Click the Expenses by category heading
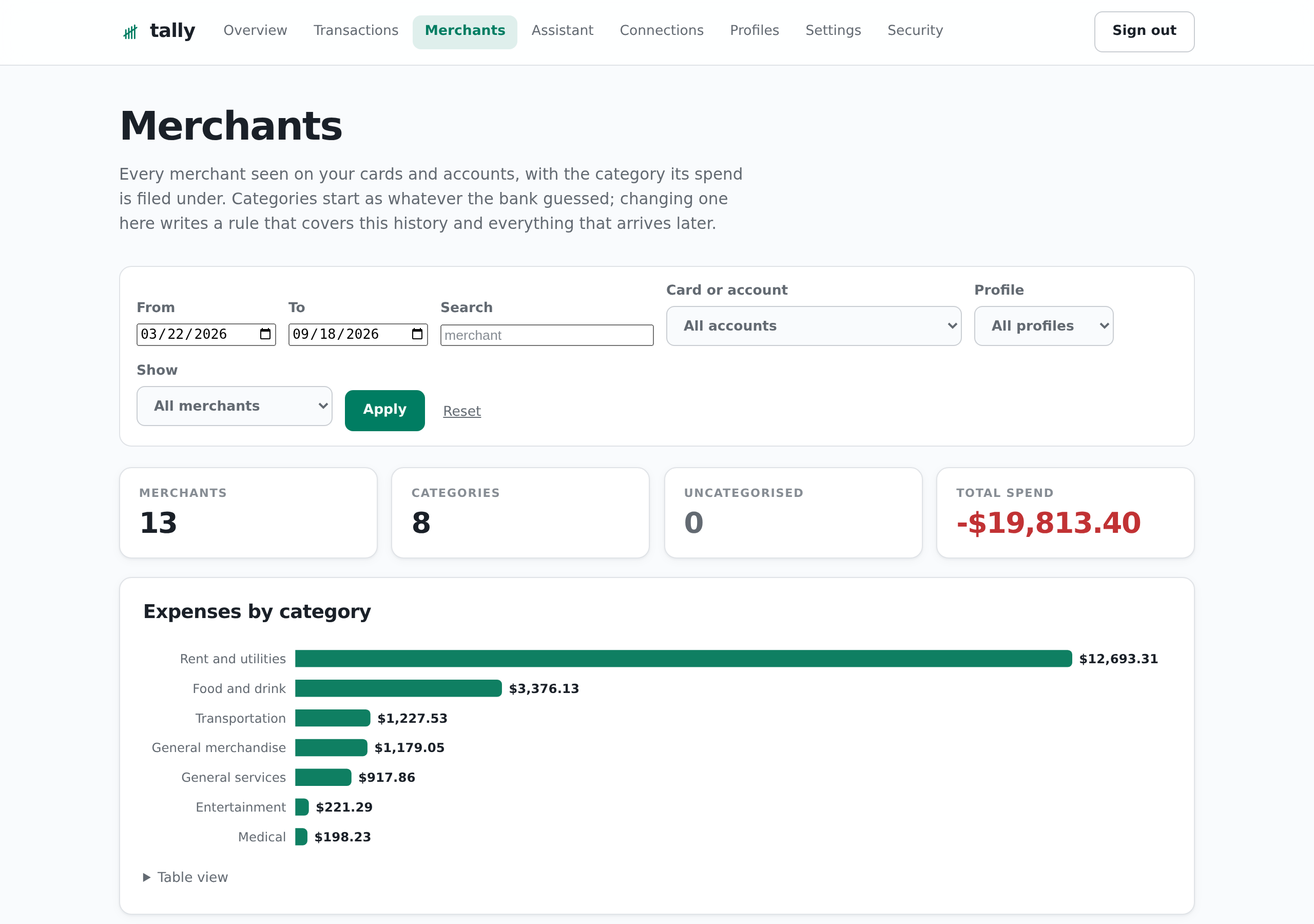Screen dimensions: 1314x924 tap(257, 612)
